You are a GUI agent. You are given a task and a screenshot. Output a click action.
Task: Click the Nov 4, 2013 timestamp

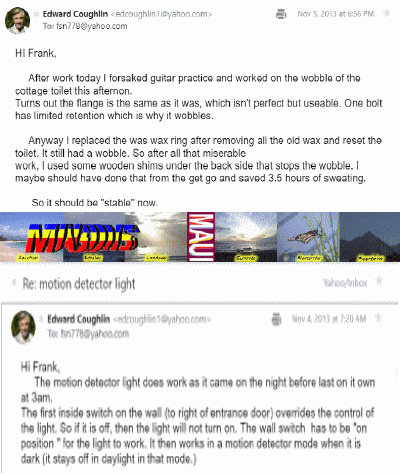[329, 319]
